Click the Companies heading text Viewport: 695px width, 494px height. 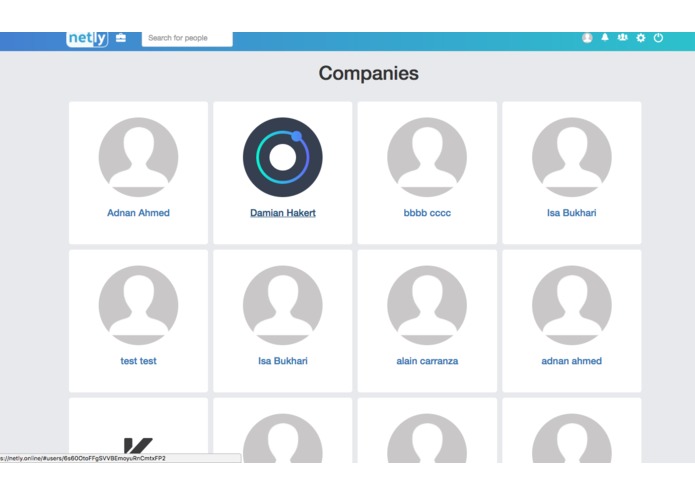pos(368,73)
